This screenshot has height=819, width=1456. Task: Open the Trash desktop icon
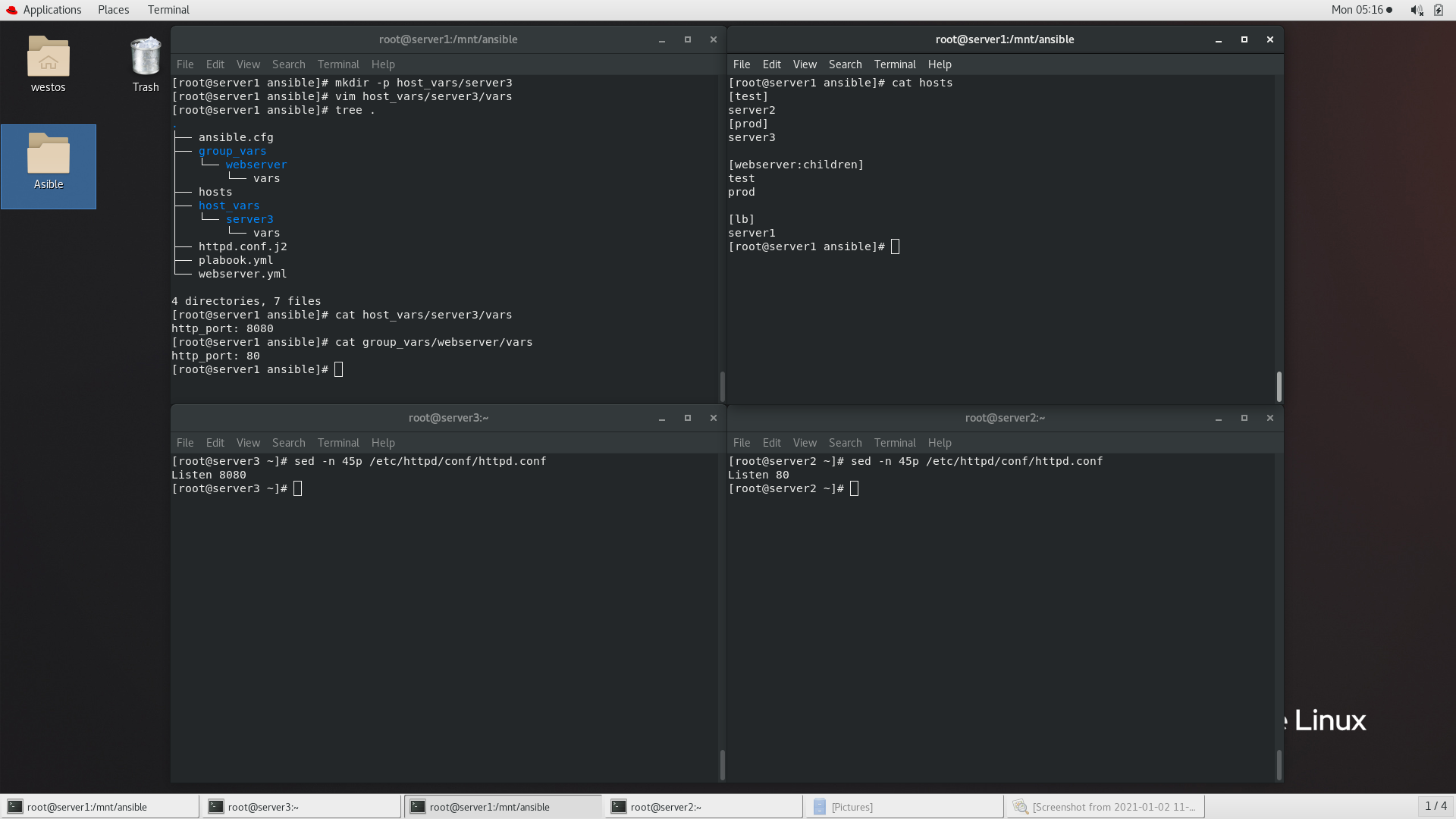(145, 57)
